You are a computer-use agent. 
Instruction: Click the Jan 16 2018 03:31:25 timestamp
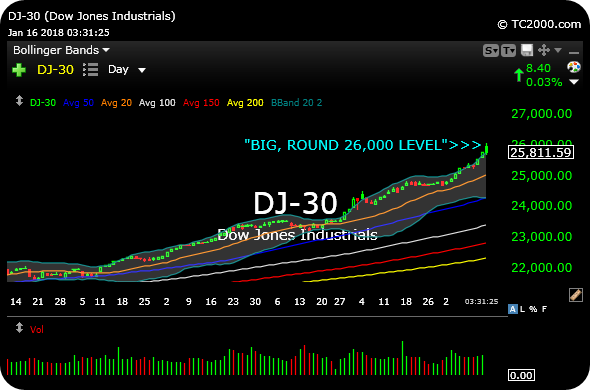click(59, 32)
